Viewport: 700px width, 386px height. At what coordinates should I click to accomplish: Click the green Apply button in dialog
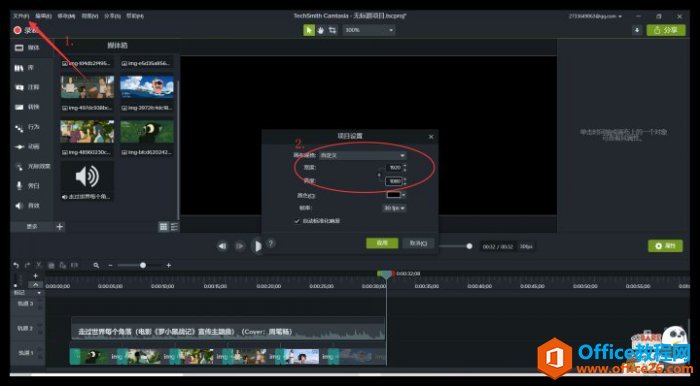pos(382,243)
